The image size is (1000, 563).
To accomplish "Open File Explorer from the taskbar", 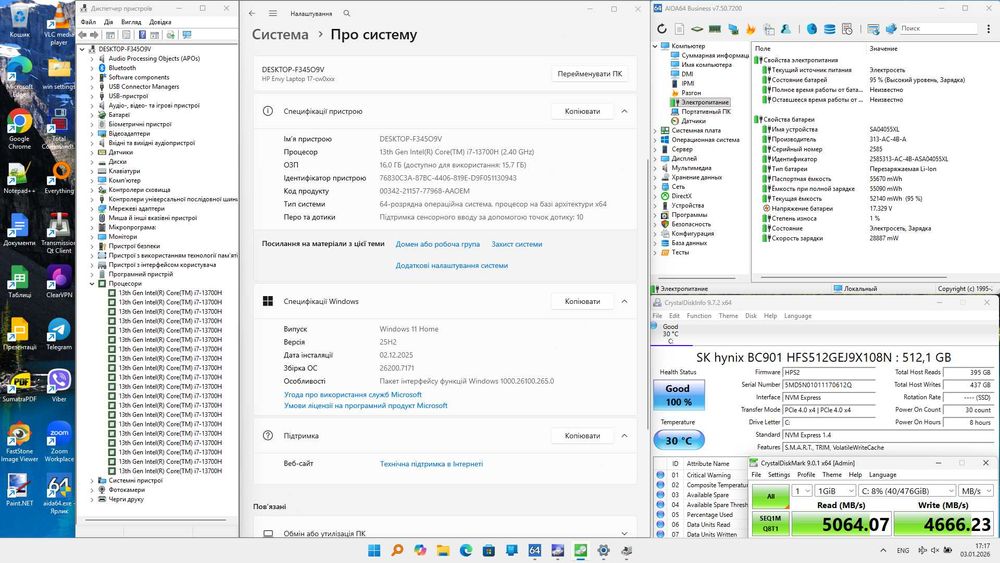I will 443,550.
